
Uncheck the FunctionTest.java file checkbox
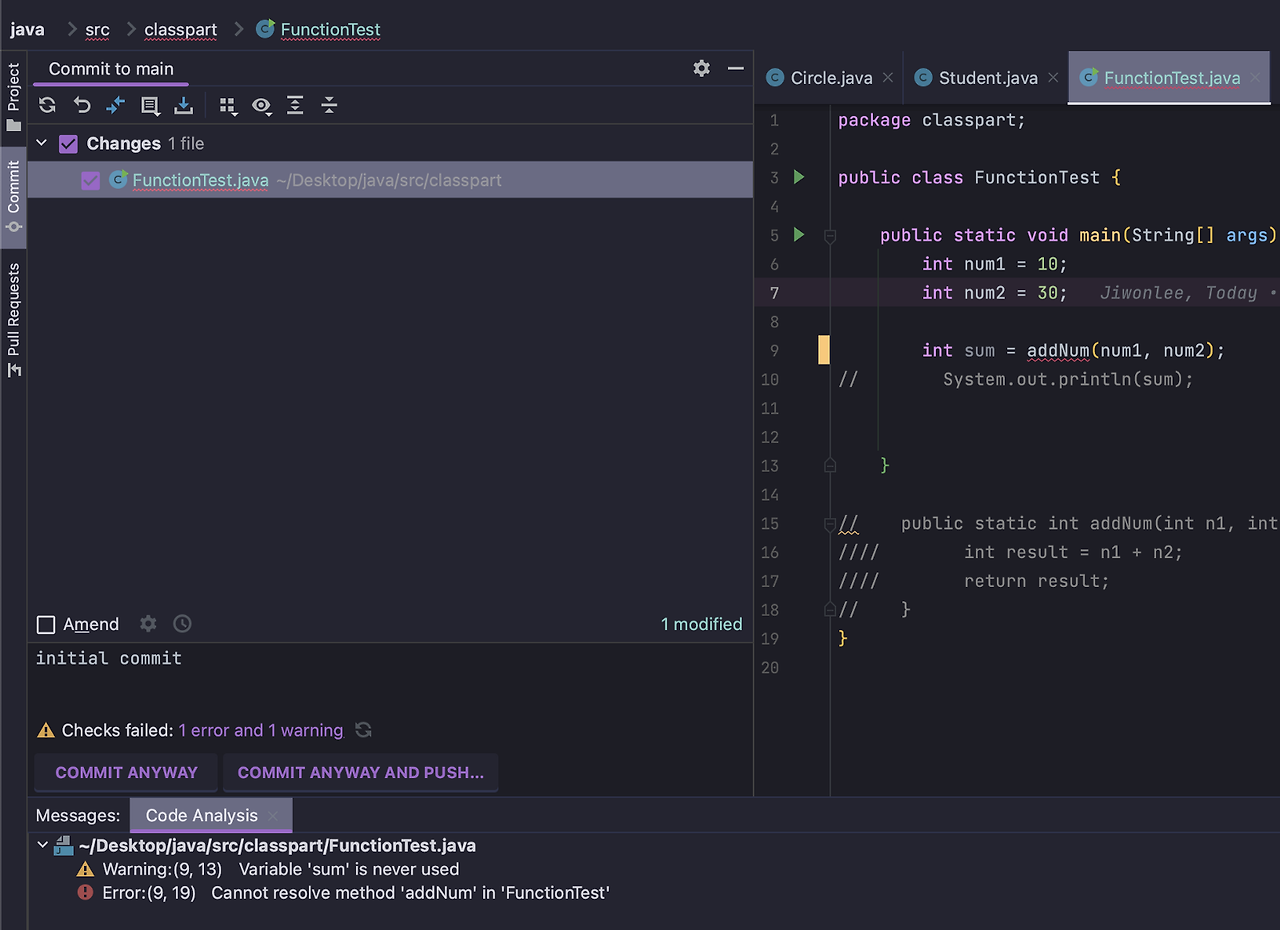(91, 181)
